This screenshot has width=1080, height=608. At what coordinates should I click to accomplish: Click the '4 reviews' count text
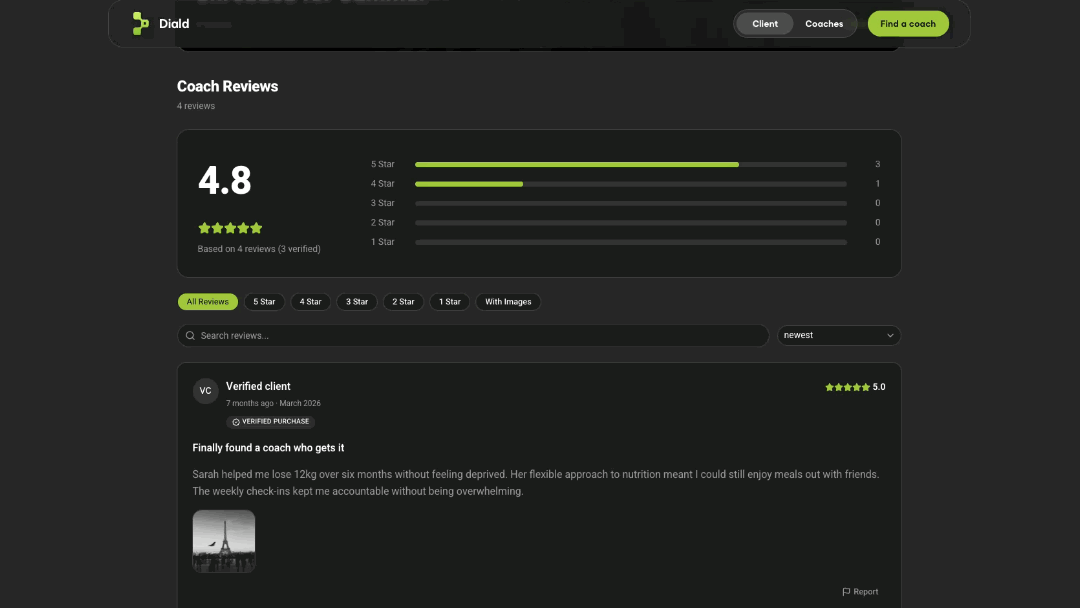coord(196,106)
